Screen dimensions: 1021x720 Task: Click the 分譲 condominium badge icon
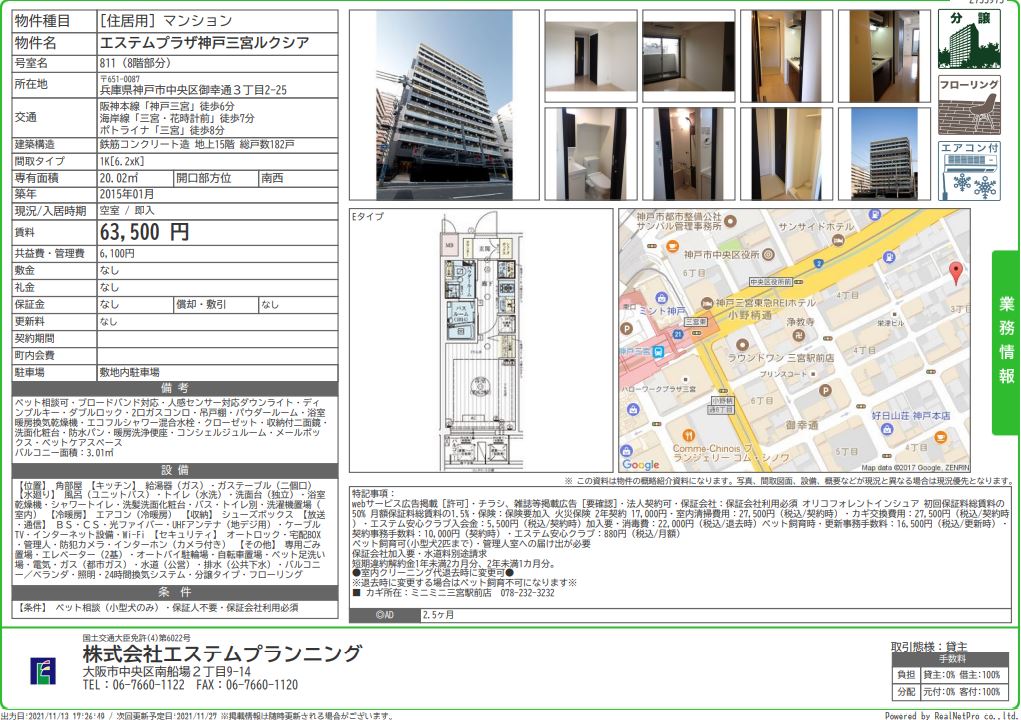[x=970, y=40]
